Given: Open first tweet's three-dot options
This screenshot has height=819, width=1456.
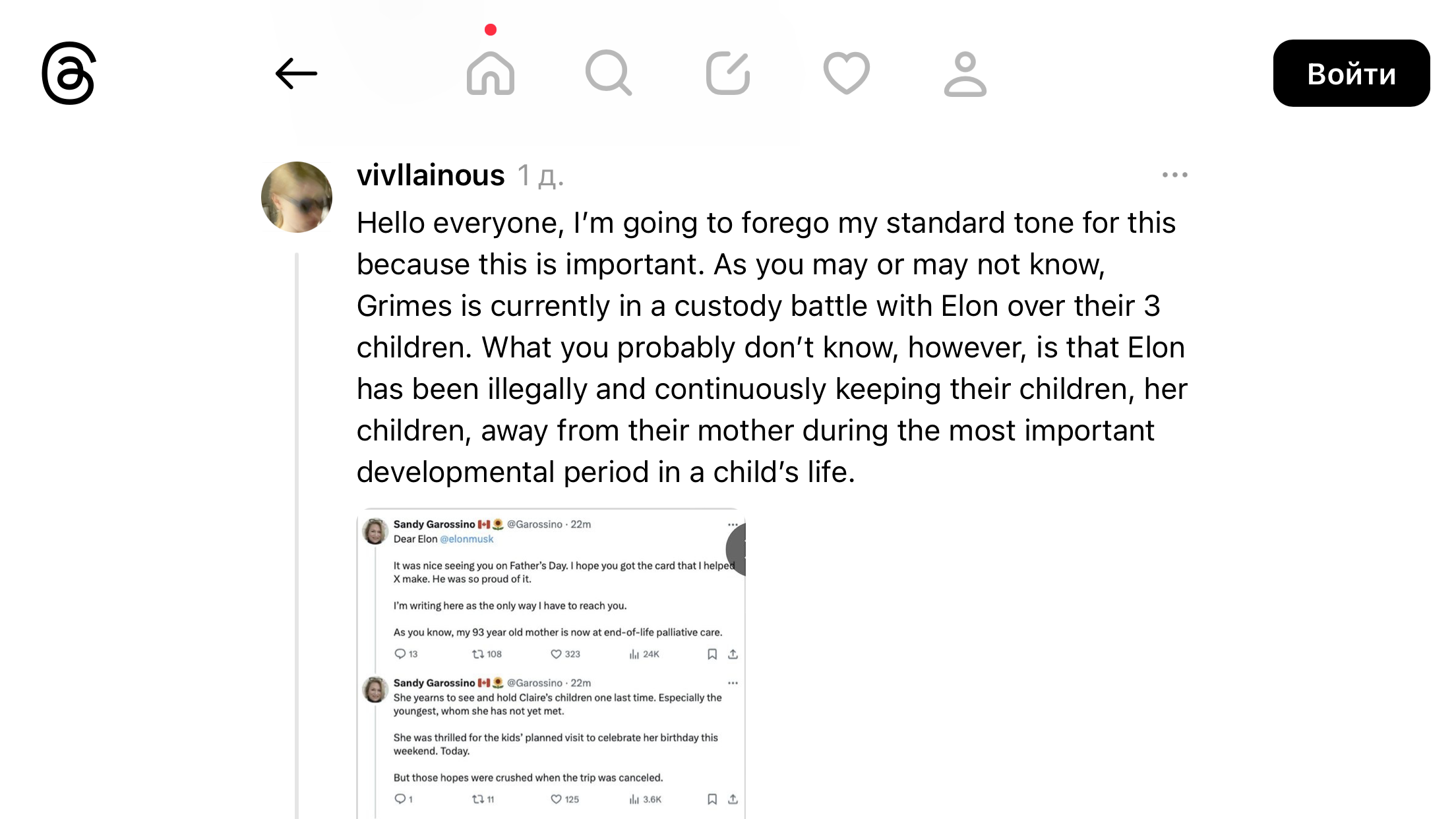Looking at the screenshot, I should coord(733,525).
